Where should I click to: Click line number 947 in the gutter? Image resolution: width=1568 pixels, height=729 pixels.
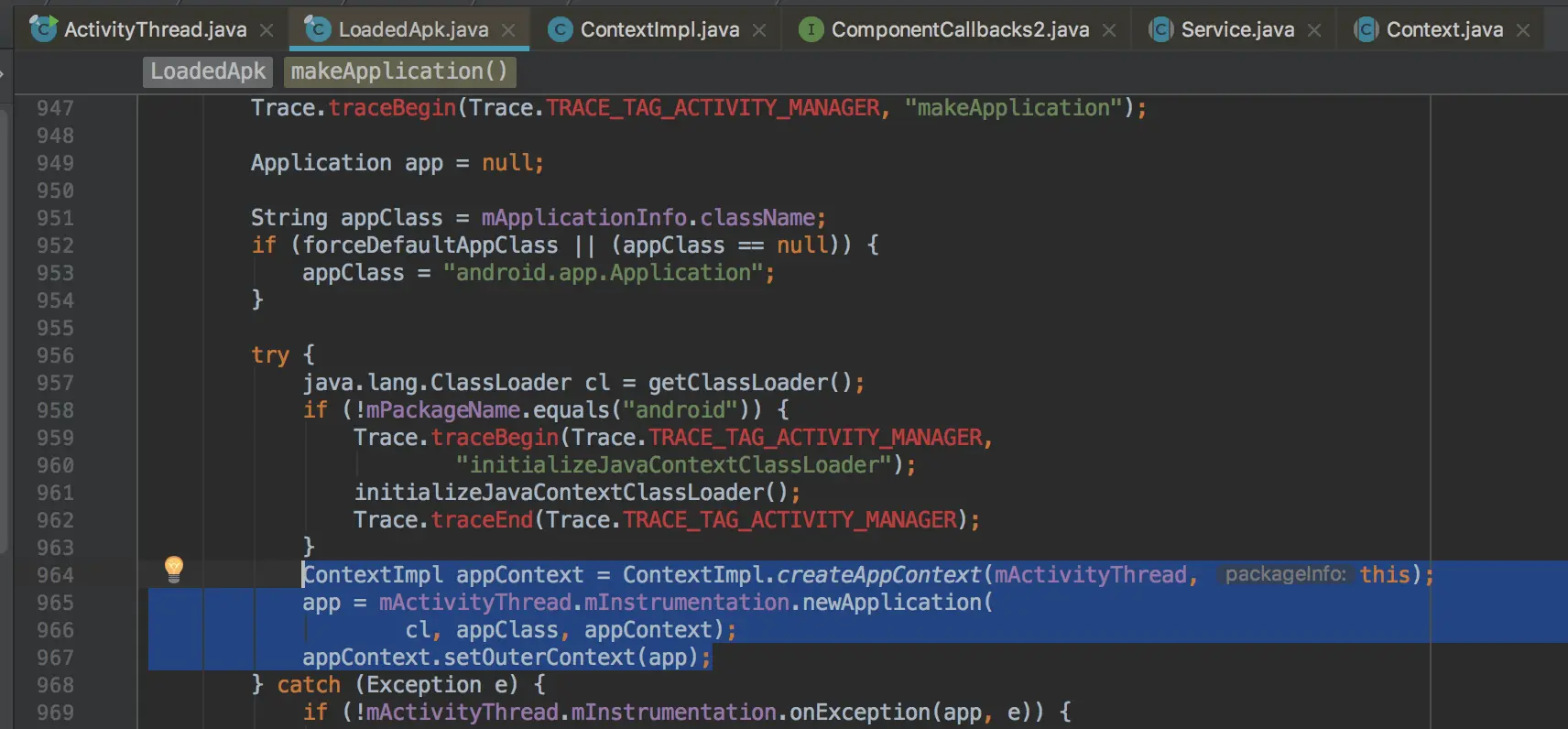click(x=55, y=108)
